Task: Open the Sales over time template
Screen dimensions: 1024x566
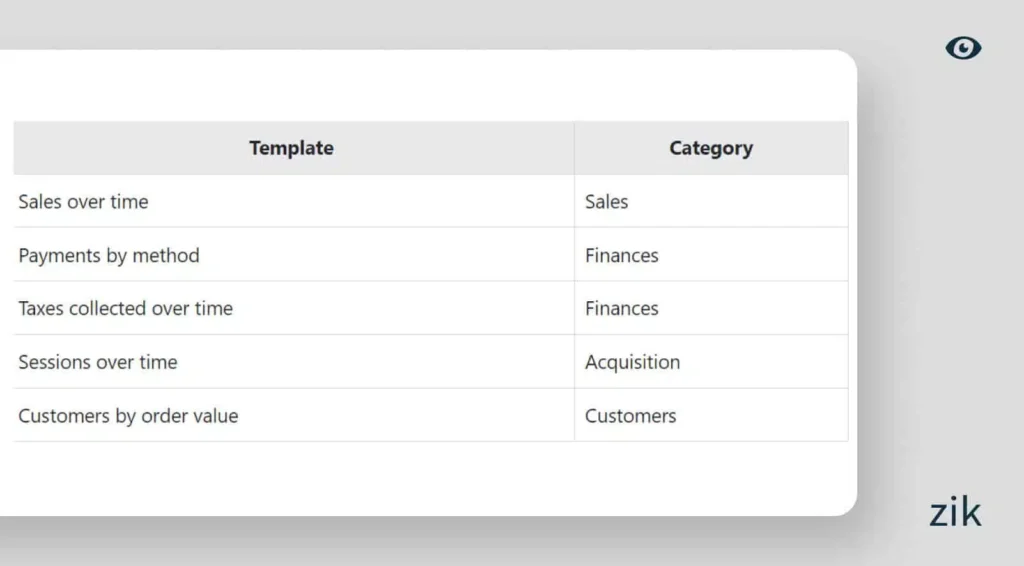Action: [x=83, y=202]
